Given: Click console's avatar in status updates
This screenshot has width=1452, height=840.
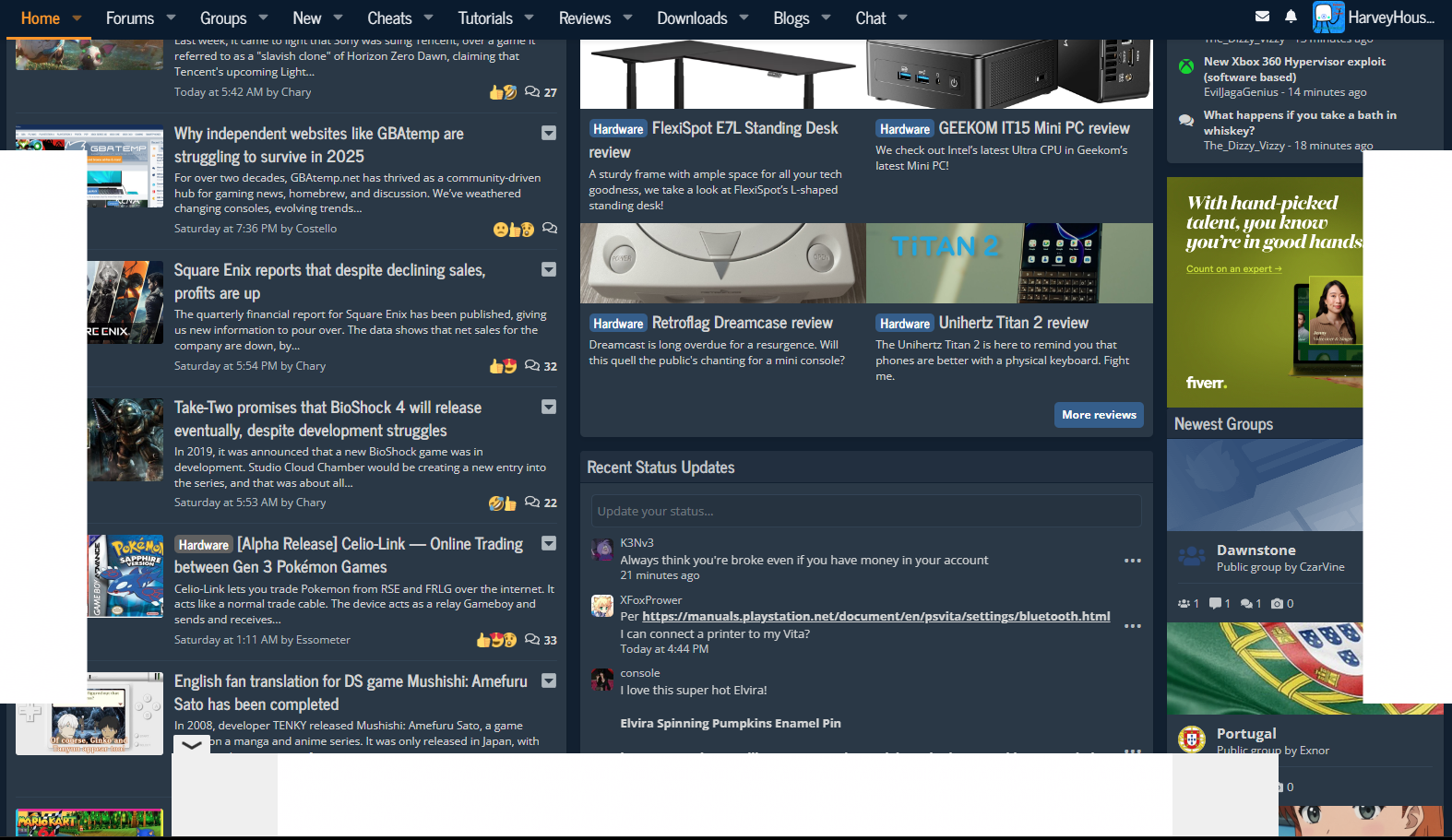Looking at the screenshot, I should [602, 680].
